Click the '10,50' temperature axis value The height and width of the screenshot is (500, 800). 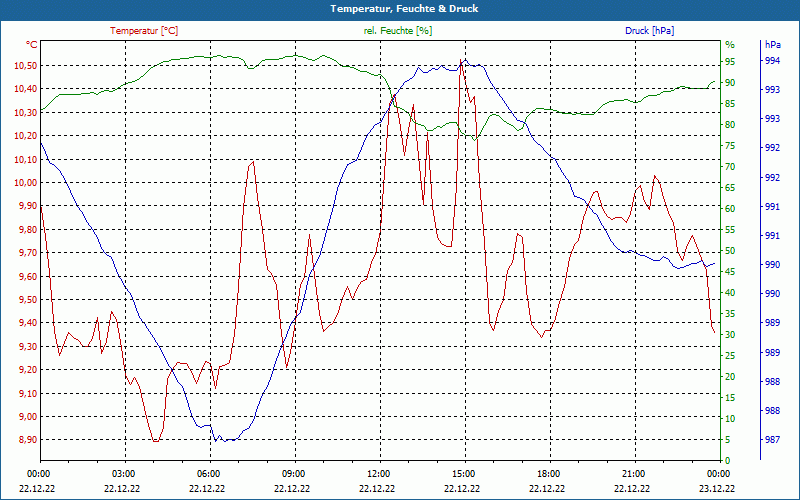[26, 65]
